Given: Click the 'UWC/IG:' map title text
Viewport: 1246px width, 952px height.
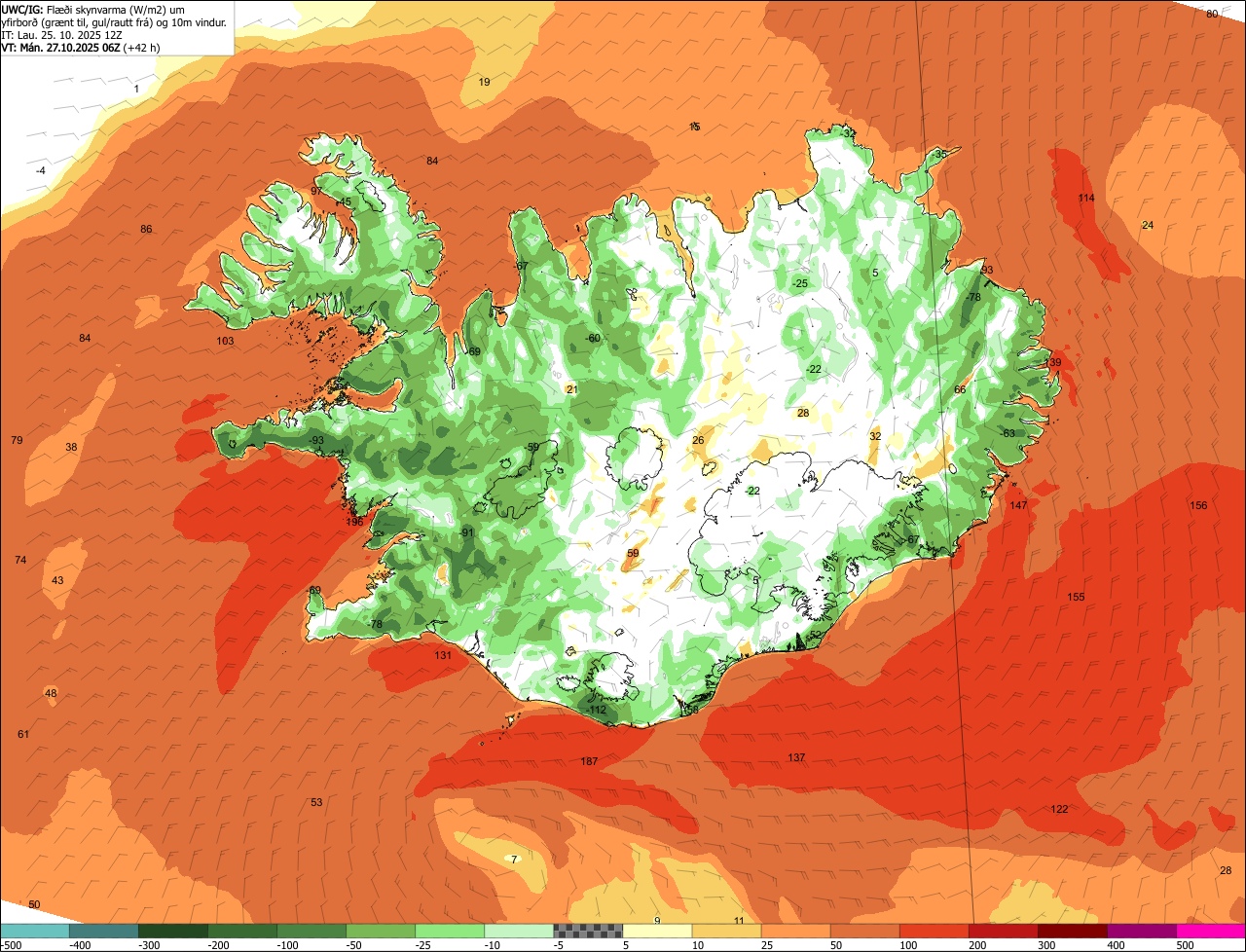Looking at the screenshot, I should tap(22, 9).
